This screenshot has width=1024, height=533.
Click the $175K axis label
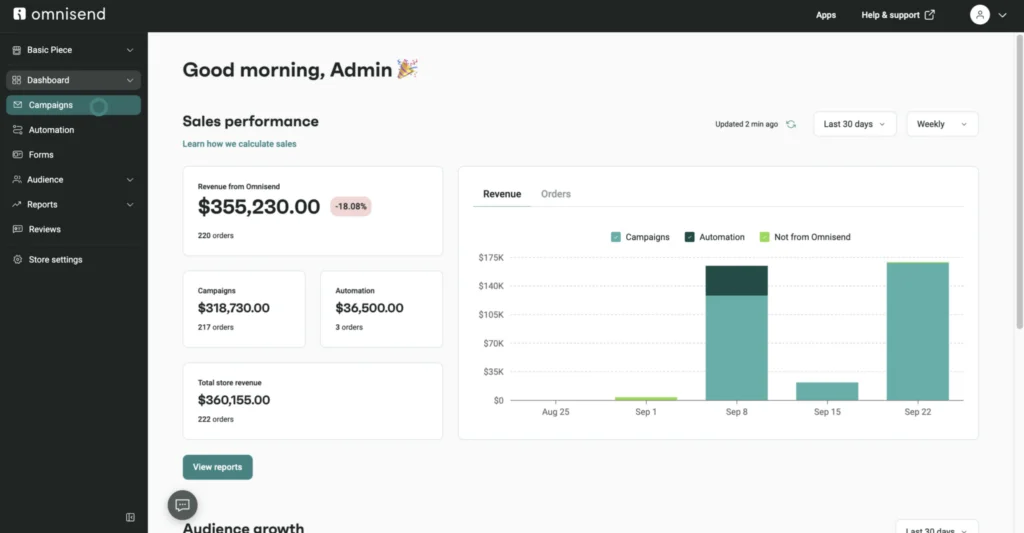(491, 257)
